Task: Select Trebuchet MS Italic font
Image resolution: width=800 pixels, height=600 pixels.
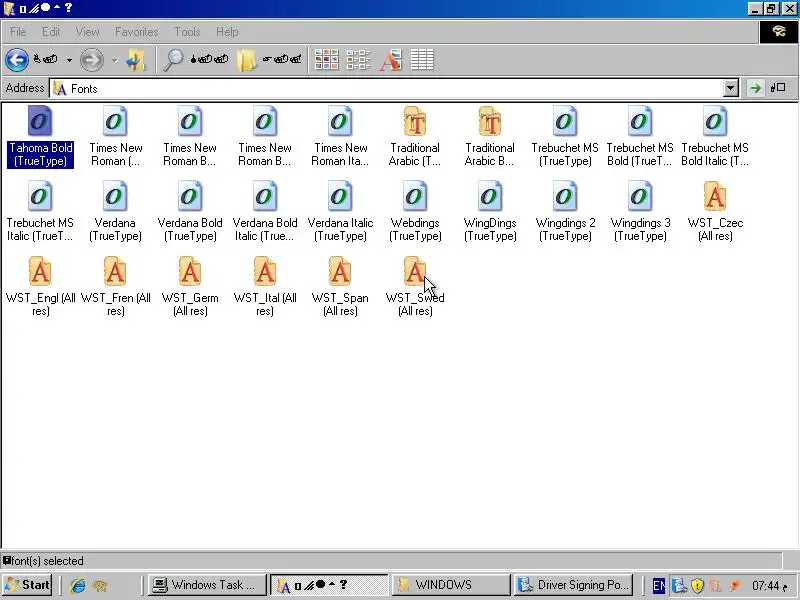Action: coord(40,211)
